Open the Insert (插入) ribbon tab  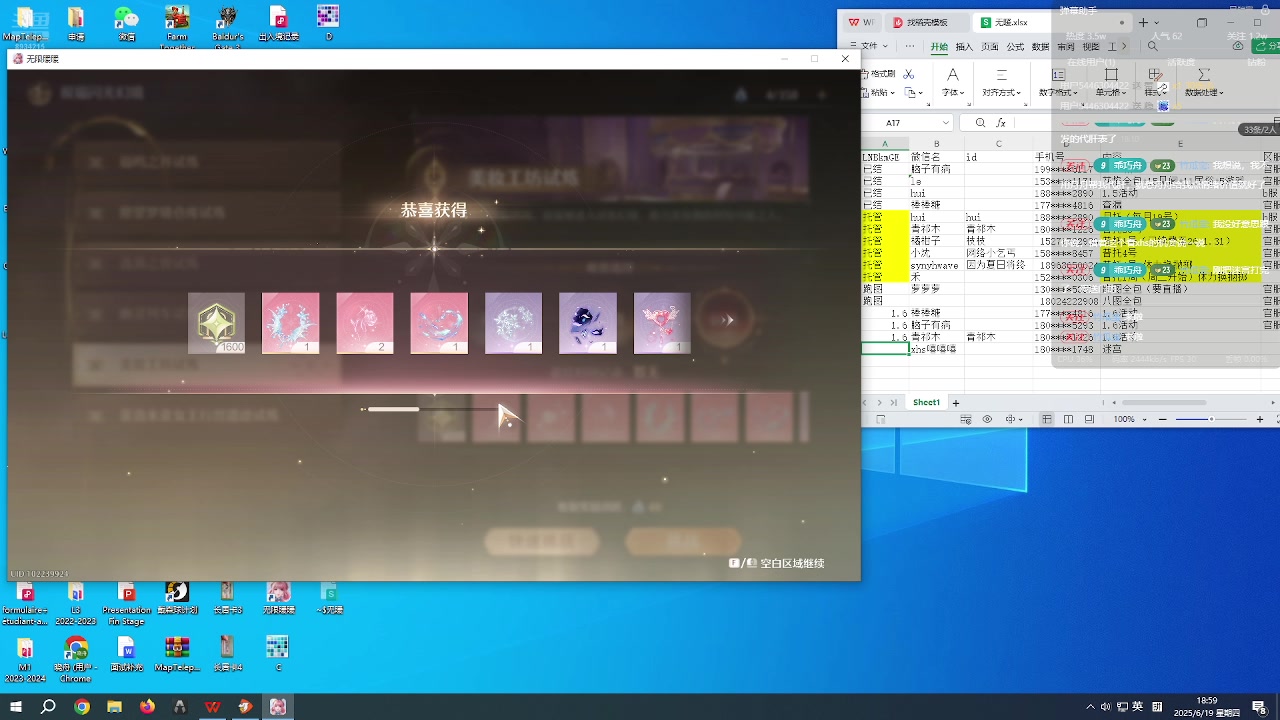coord(964,46)
